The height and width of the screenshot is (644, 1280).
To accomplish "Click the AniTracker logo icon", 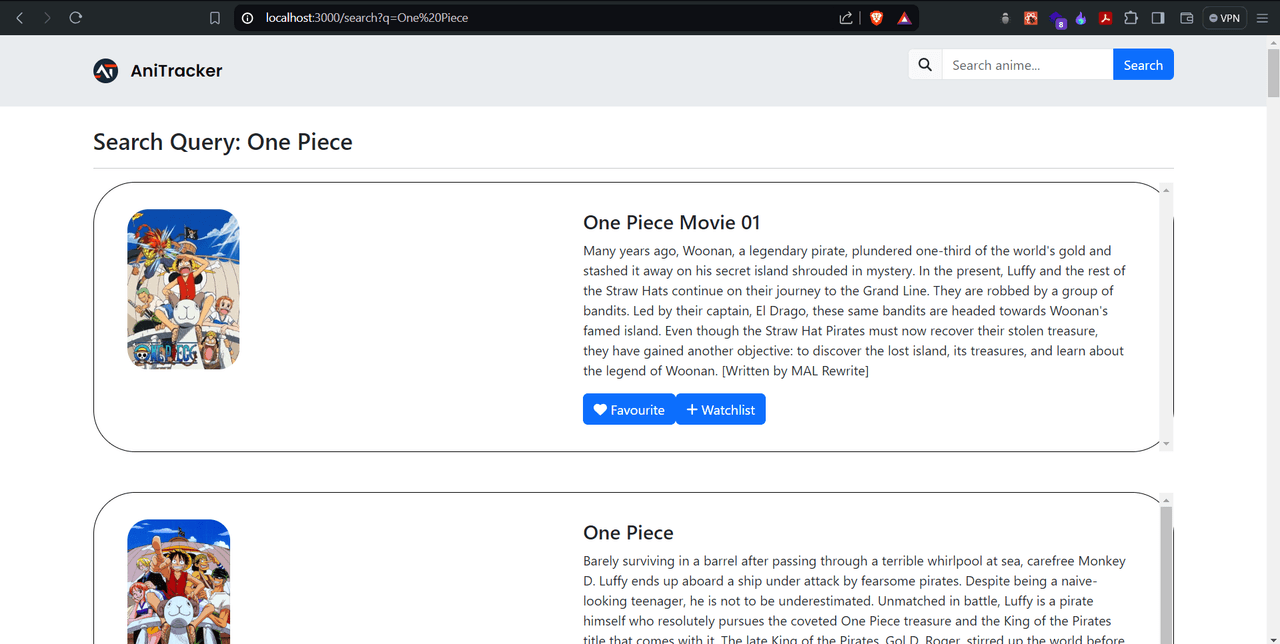I will pos(106,71).
